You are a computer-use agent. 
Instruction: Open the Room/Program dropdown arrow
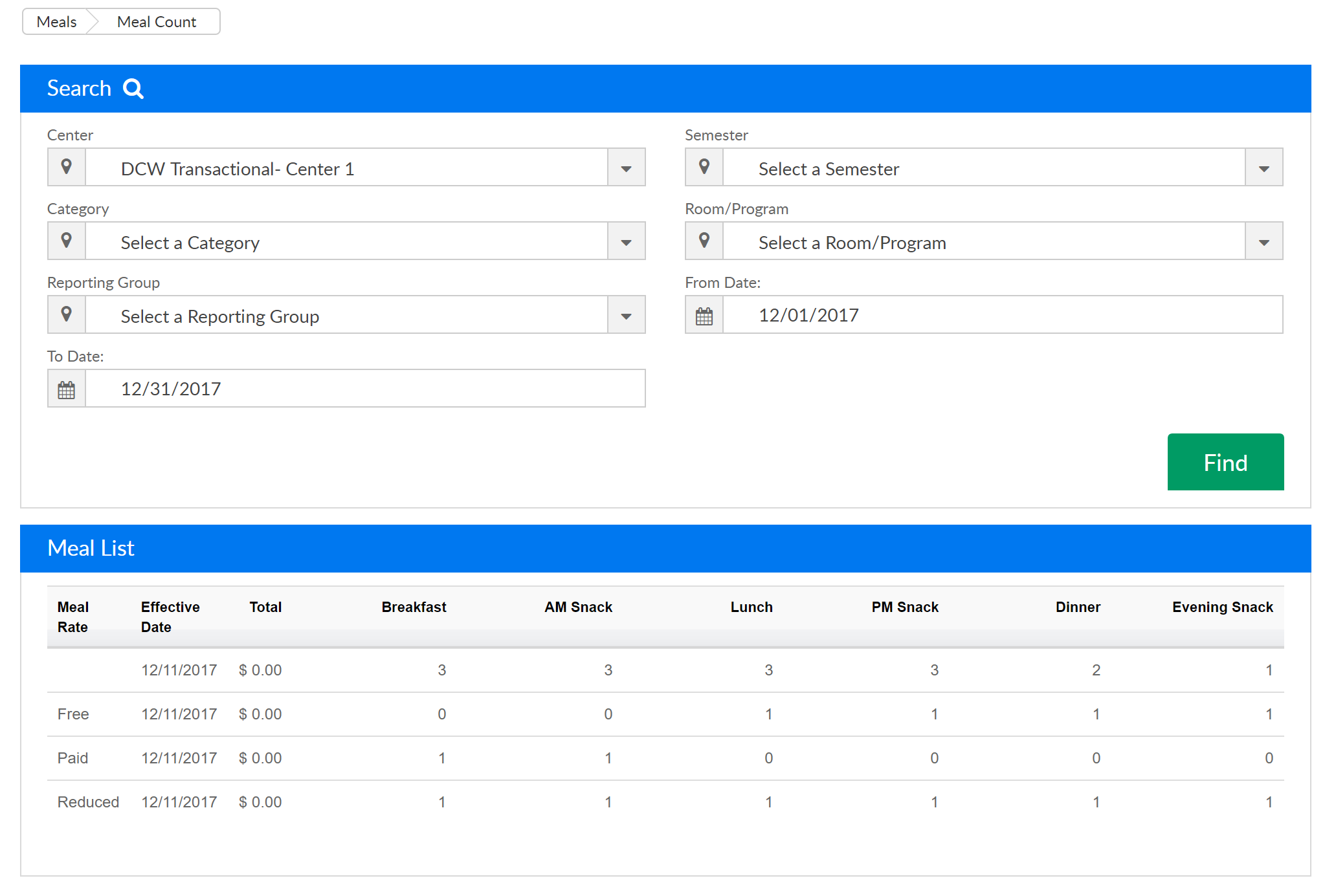coord(1264,242)
